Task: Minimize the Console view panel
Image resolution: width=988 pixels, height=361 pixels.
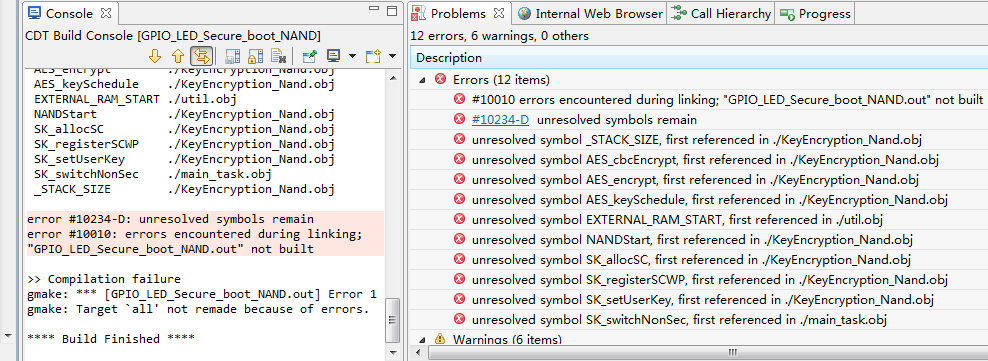Action: [372, 10]
